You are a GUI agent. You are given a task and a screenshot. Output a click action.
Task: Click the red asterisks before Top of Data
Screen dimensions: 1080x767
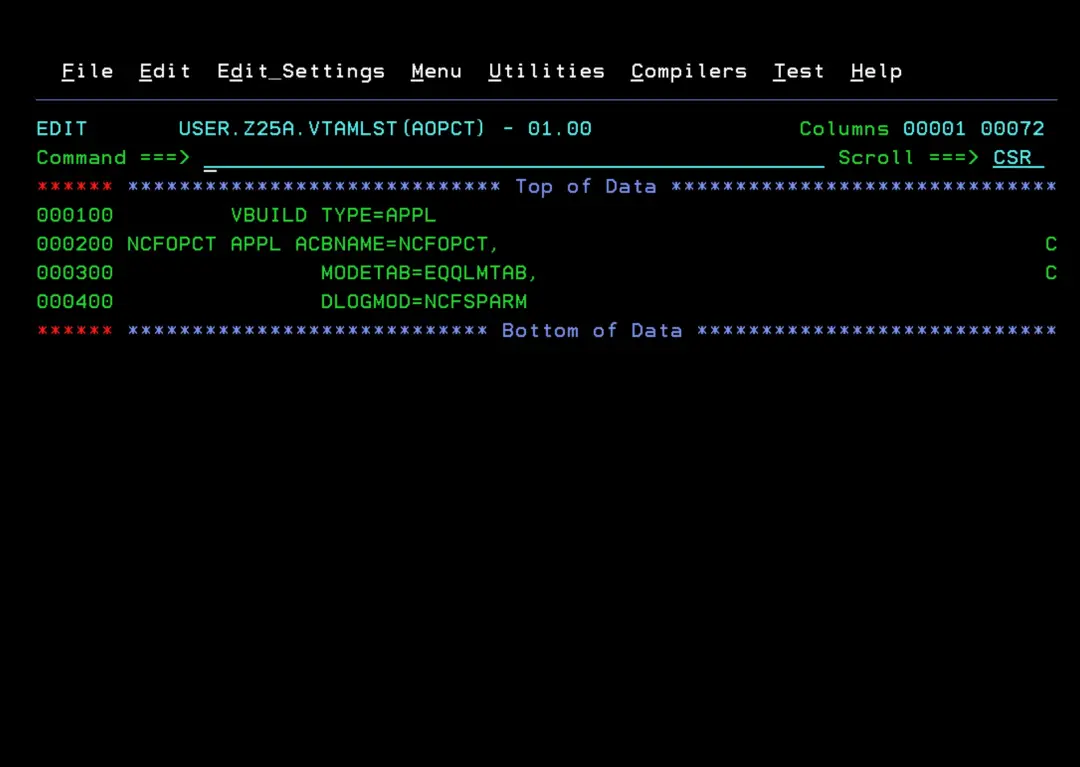[x=74, y=187]
